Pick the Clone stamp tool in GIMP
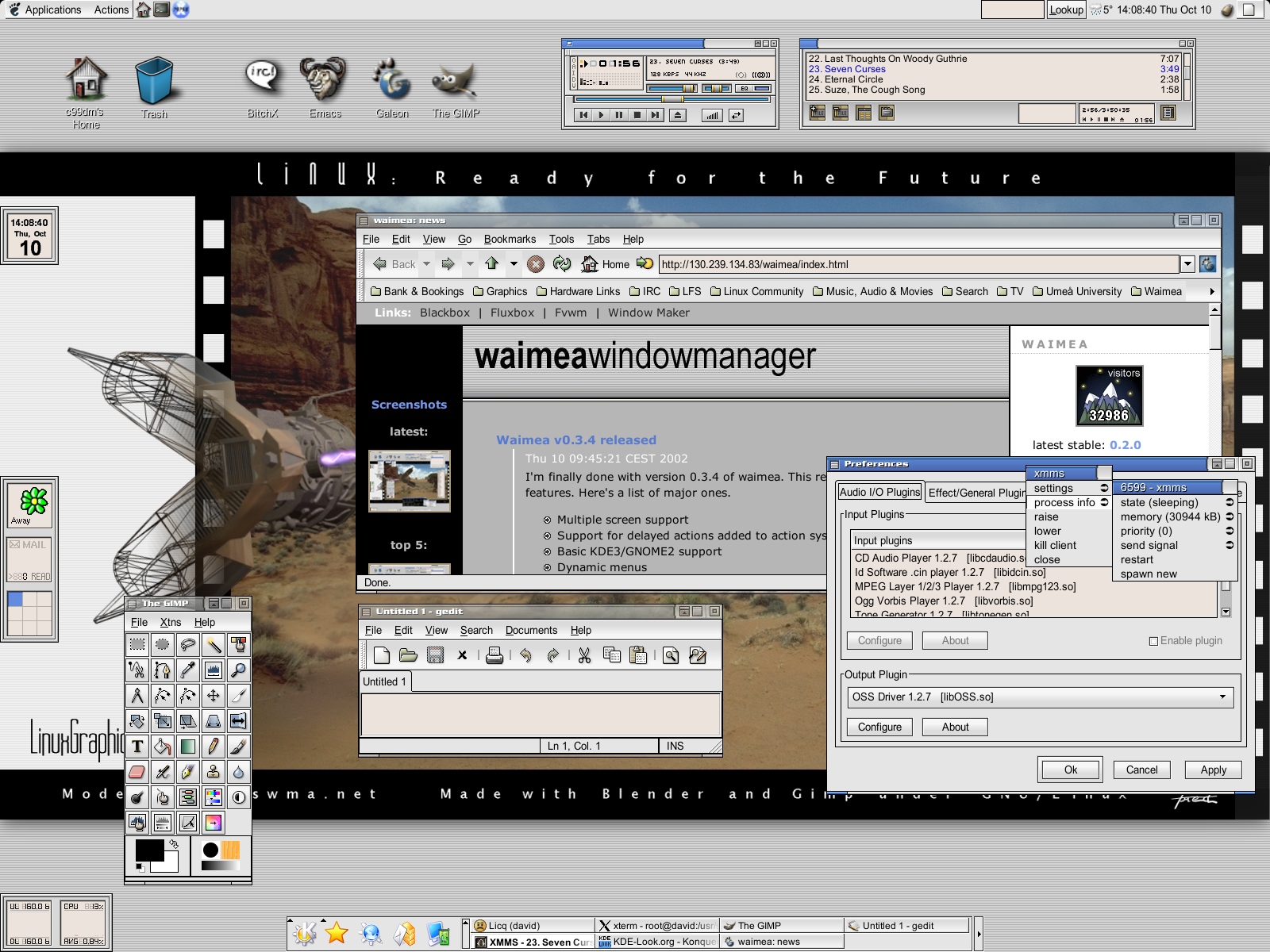1270x952 pixels. 214,772
